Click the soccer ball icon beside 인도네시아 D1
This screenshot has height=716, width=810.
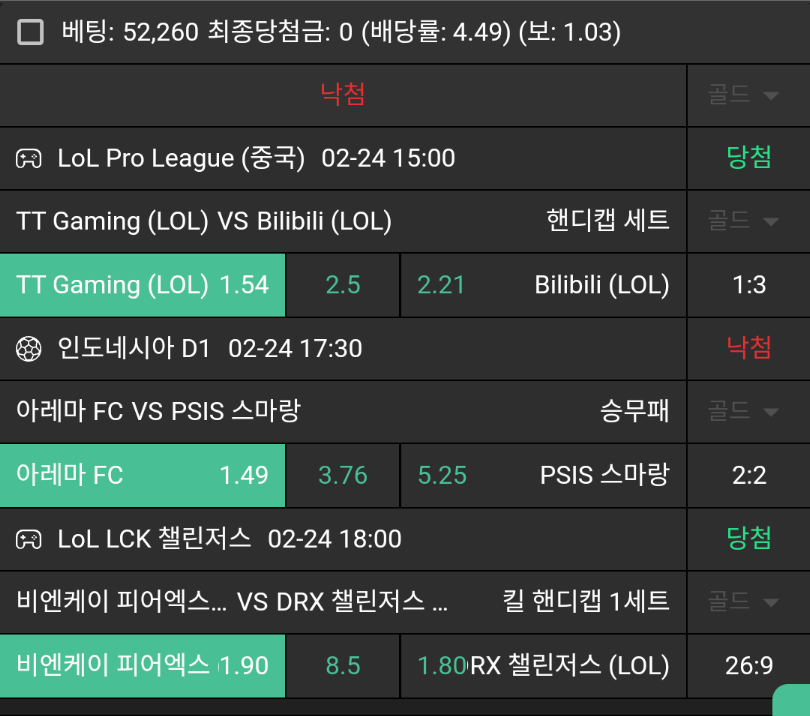coord(28,348)
